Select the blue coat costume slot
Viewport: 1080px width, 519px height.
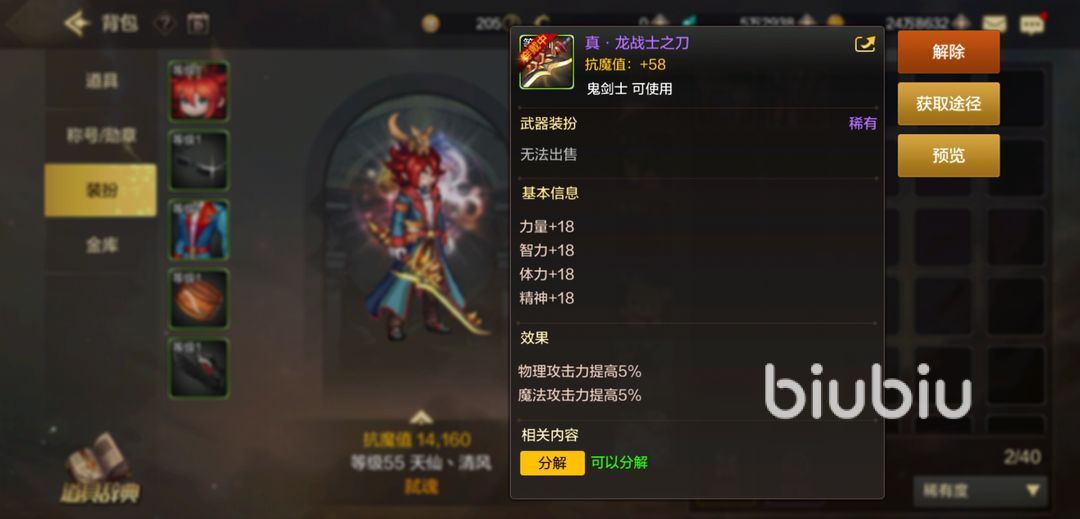click(199, 230)
